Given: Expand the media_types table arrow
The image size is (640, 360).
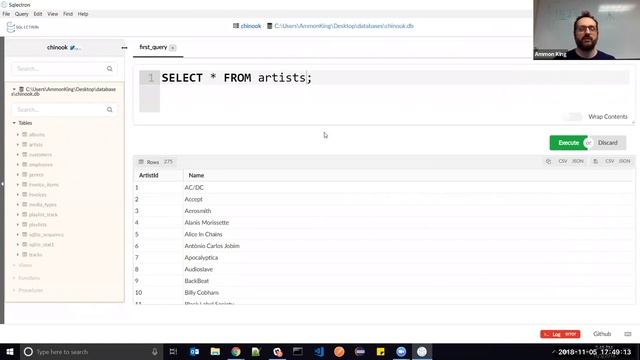Looking at the screenshot, I should coord(18,204).
